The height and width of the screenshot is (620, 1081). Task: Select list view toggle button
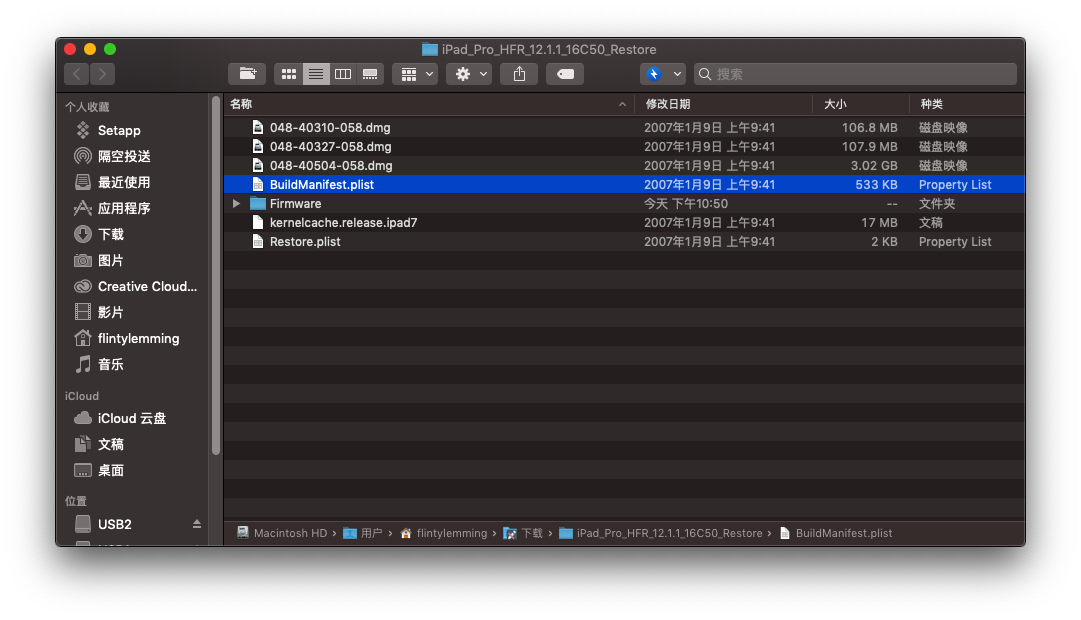(x=316, y=74)
